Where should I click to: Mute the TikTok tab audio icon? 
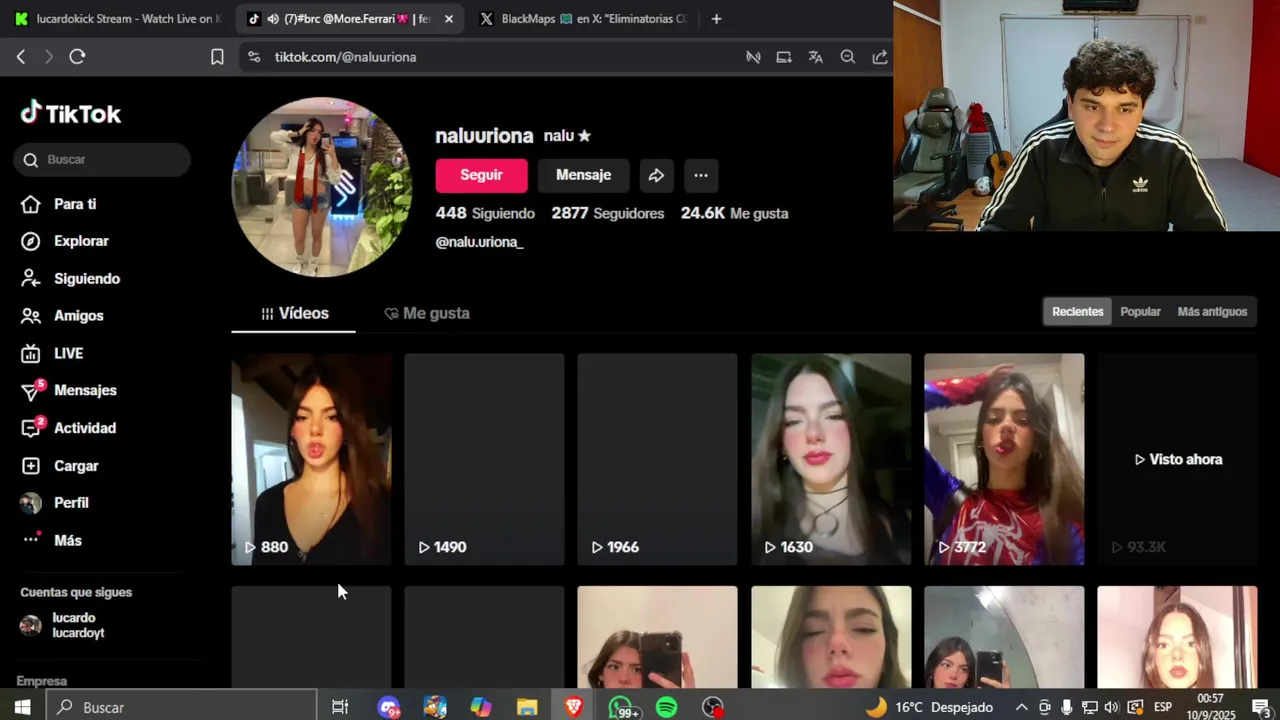coord(273,19)
